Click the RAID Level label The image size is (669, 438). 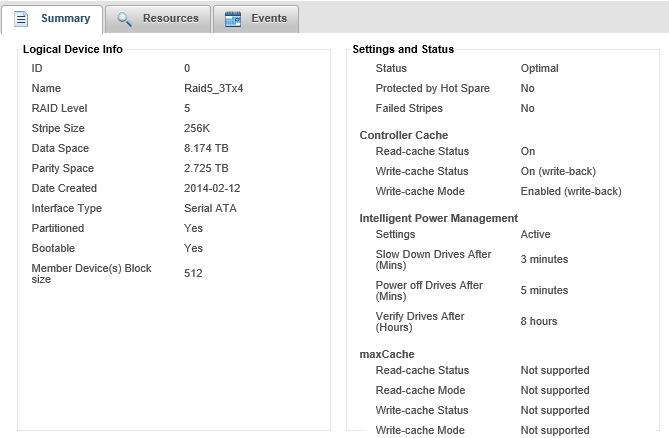point(59,108)
